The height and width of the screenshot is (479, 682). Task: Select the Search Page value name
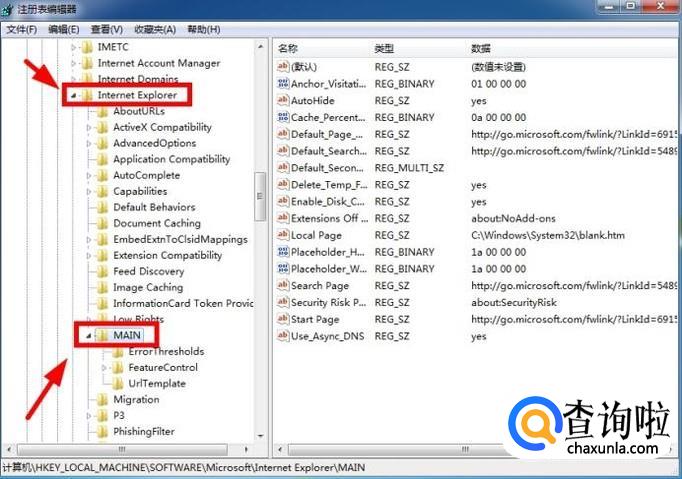point(320,286)
